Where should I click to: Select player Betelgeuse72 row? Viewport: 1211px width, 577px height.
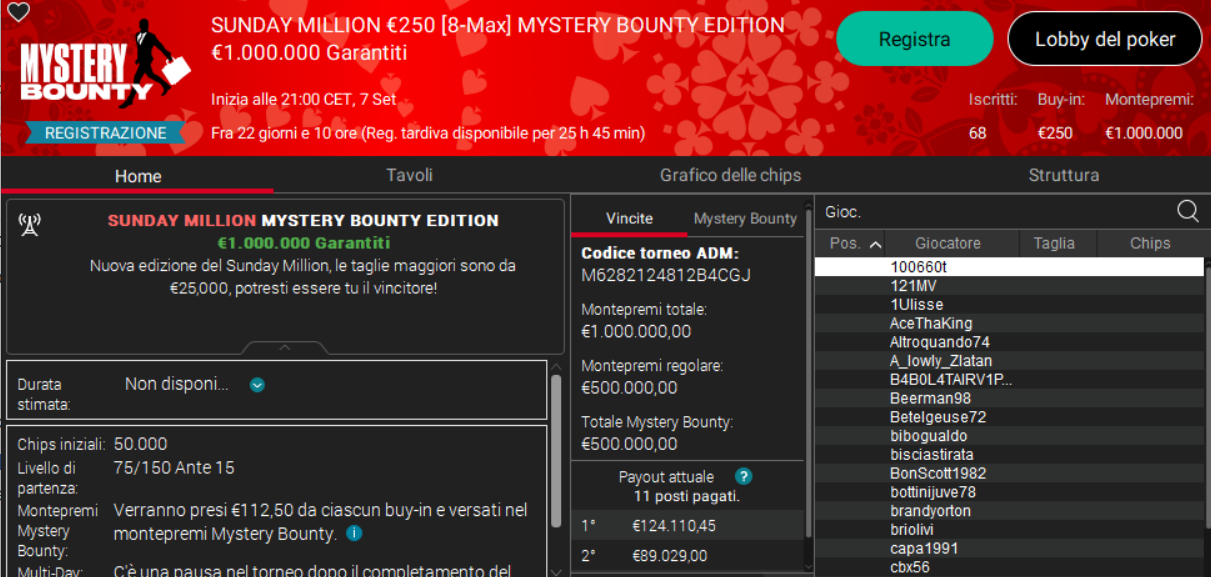coord(1009,417)
